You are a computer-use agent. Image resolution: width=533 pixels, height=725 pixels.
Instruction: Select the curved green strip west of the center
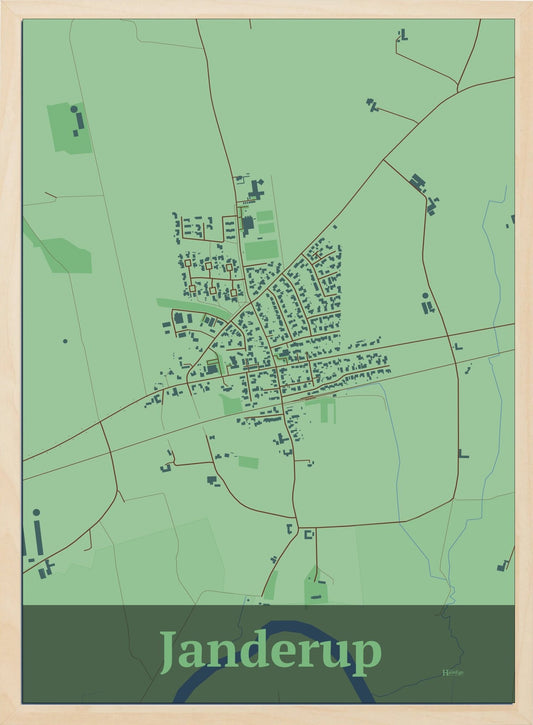click(x=193, y=307)
